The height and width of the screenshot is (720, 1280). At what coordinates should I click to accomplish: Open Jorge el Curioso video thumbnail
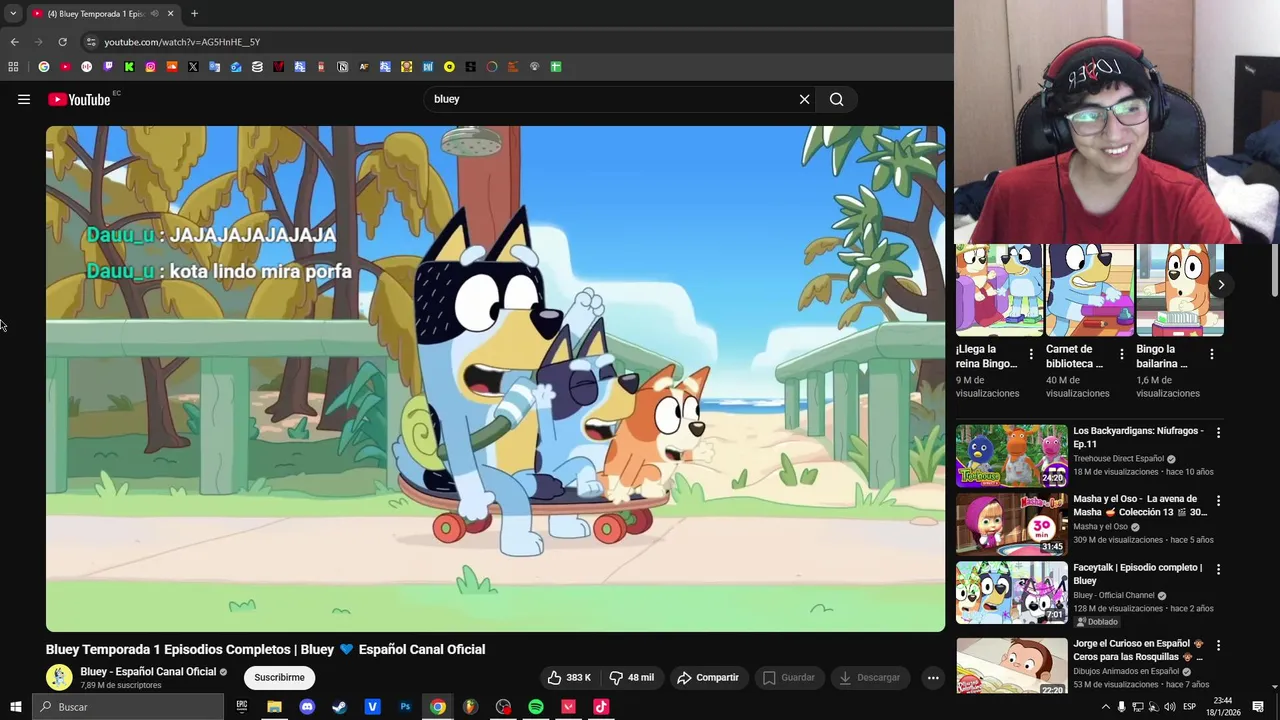[x=1011, y=666]
